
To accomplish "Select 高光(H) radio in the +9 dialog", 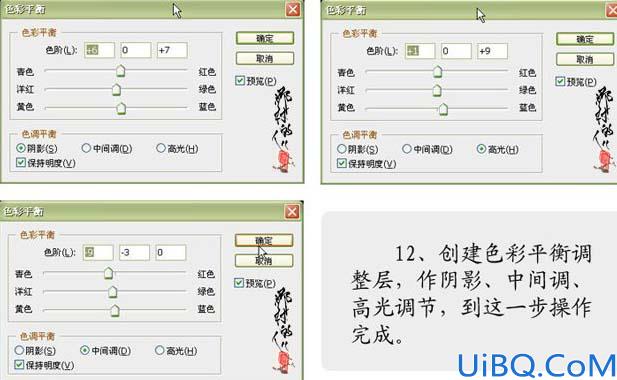I will [x=481, y=149].
